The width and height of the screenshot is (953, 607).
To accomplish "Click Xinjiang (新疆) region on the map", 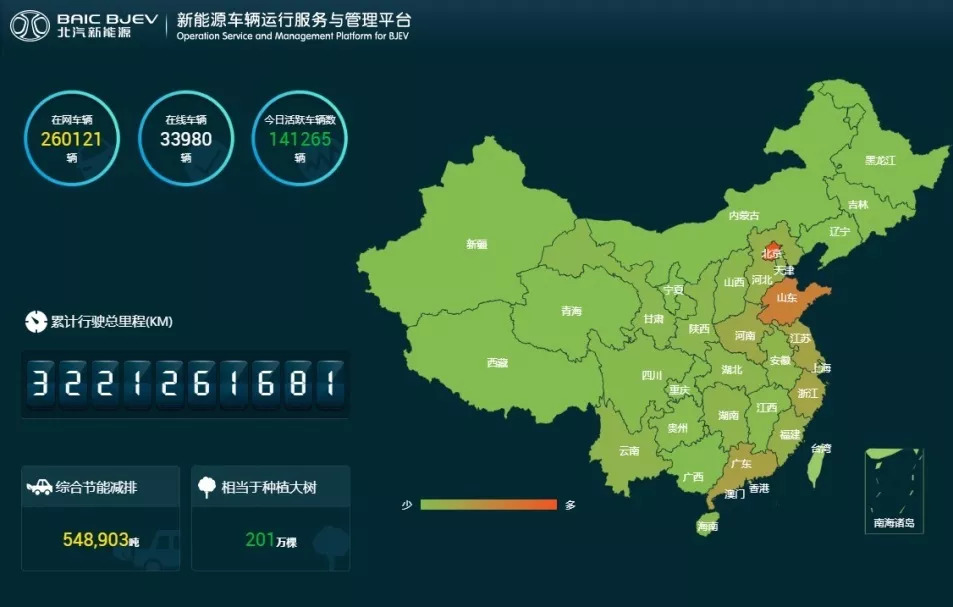I will point(477,243).
